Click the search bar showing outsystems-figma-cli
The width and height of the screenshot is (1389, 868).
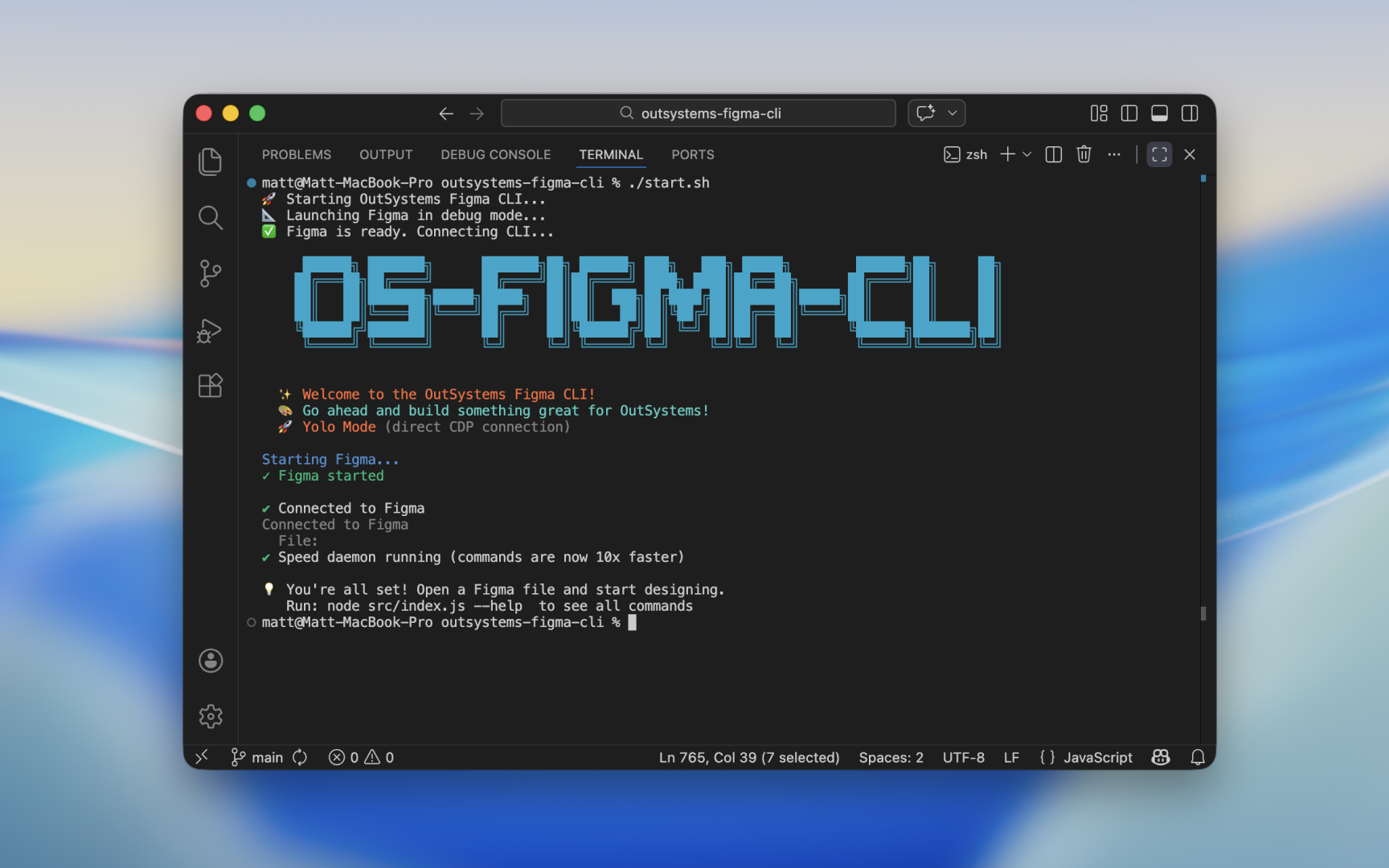click(x=698, y=113)
